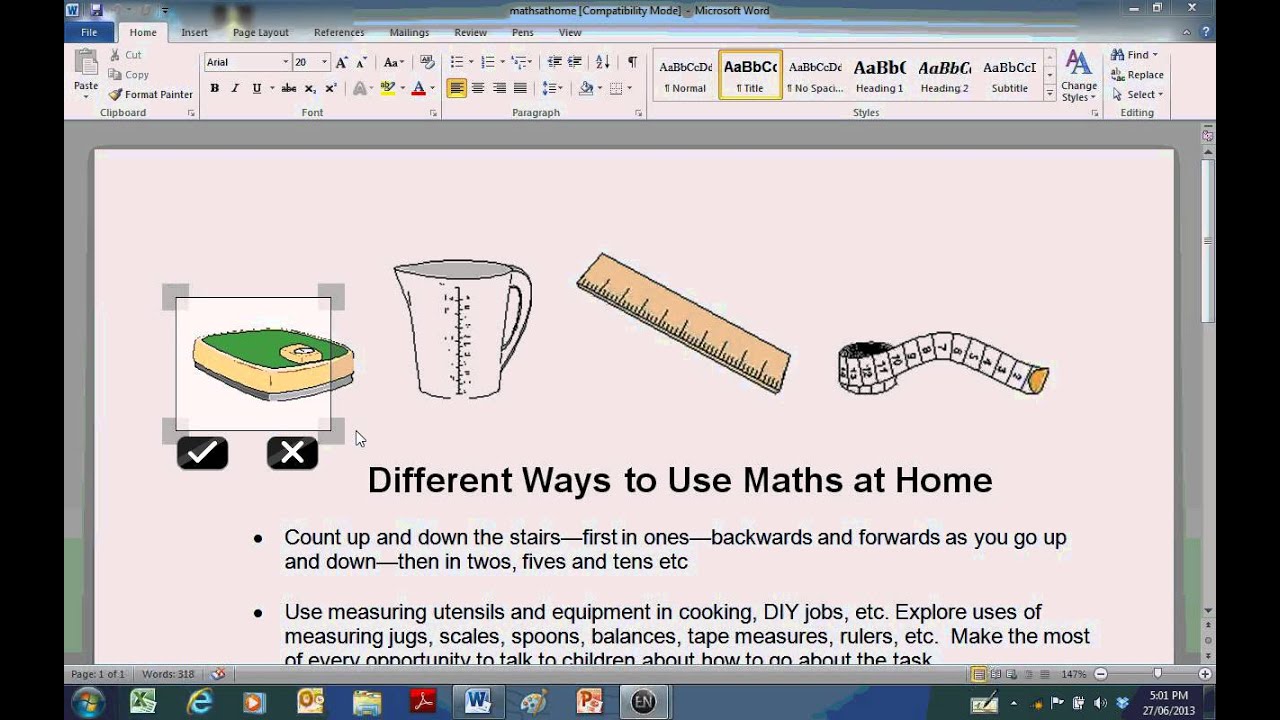Zoom out with the minus button

1100,674
